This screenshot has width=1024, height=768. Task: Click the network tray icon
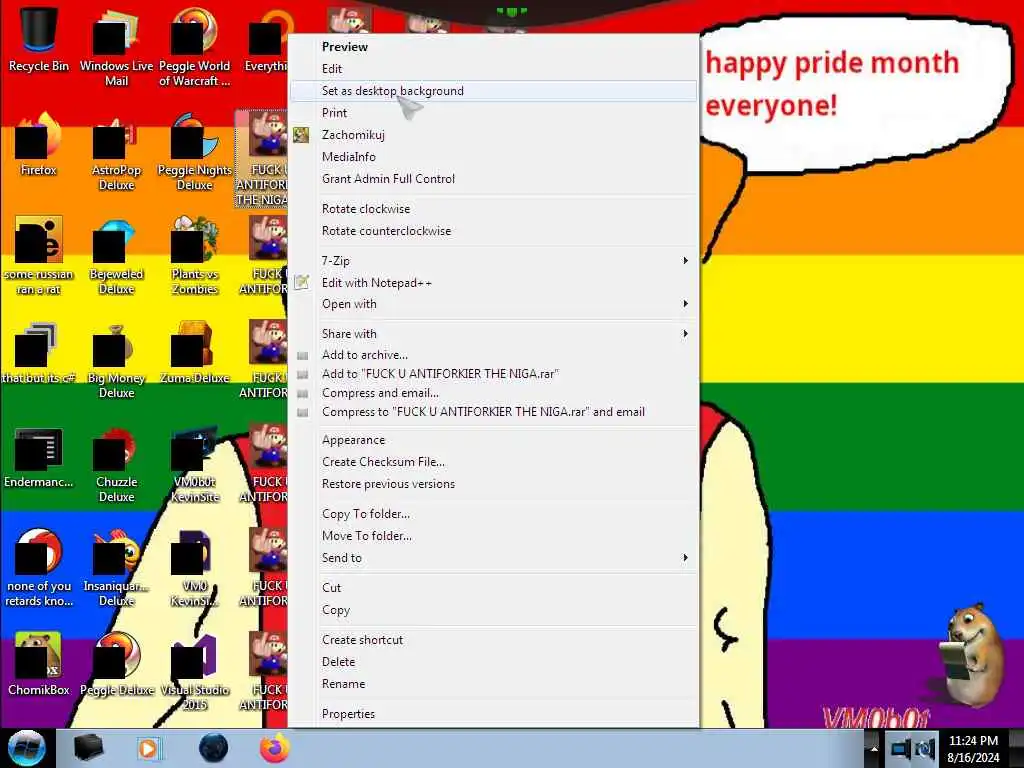click(x=901, y=748)
